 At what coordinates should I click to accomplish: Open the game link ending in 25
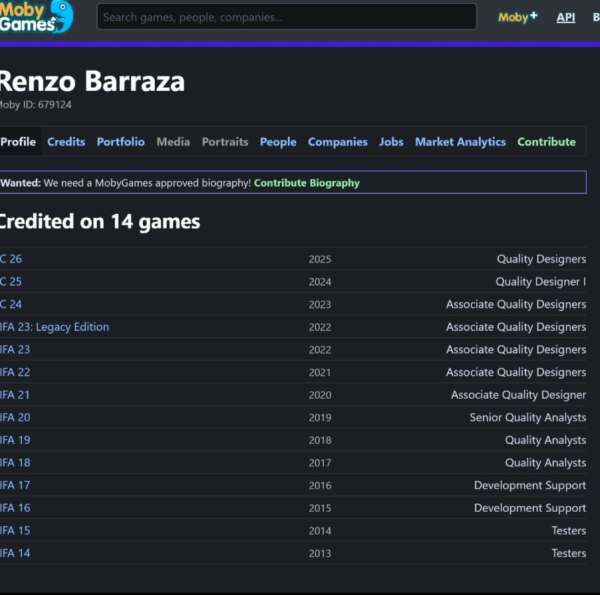pyautogui.click(x=11, y=282)
